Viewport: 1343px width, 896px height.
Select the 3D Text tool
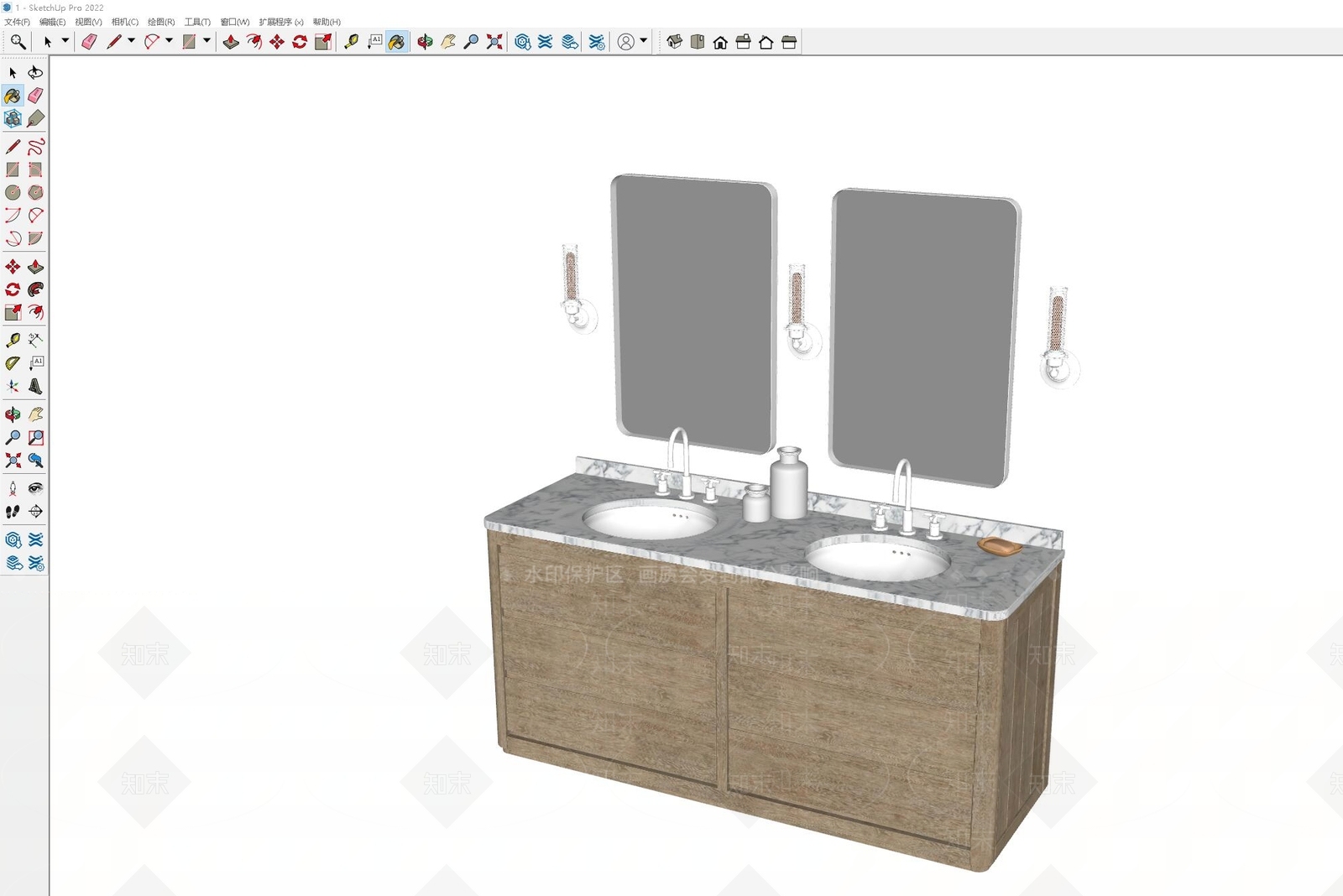[35, 386]
